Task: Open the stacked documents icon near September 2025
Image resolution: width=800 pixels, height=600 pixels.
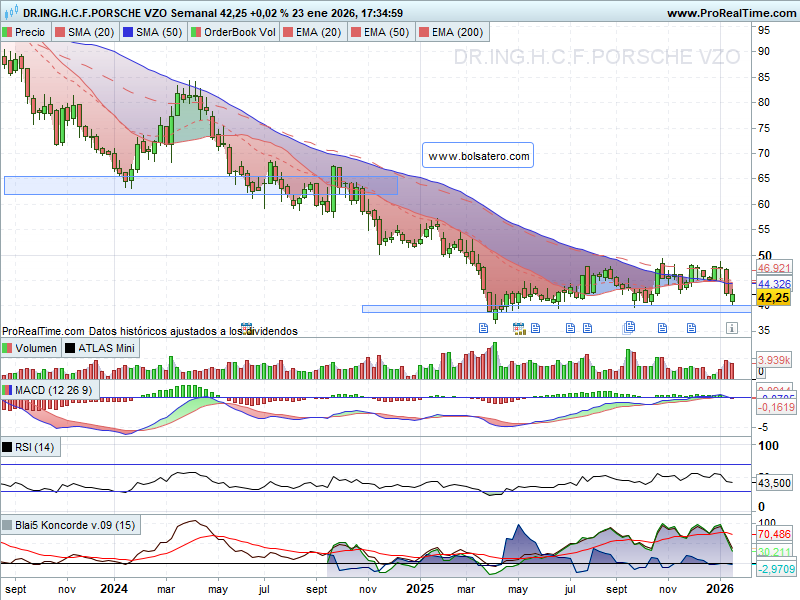Action: point(629,328)
